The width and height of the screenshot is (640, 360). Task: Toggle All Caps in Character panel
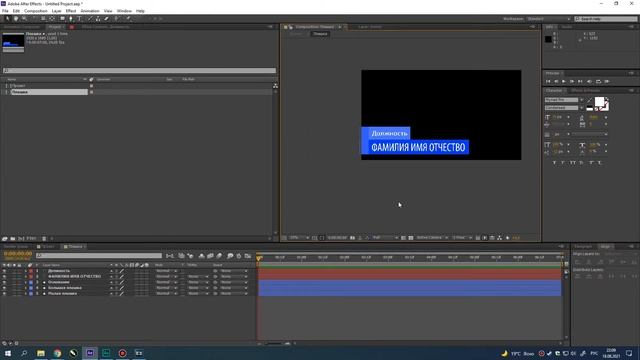573,162
